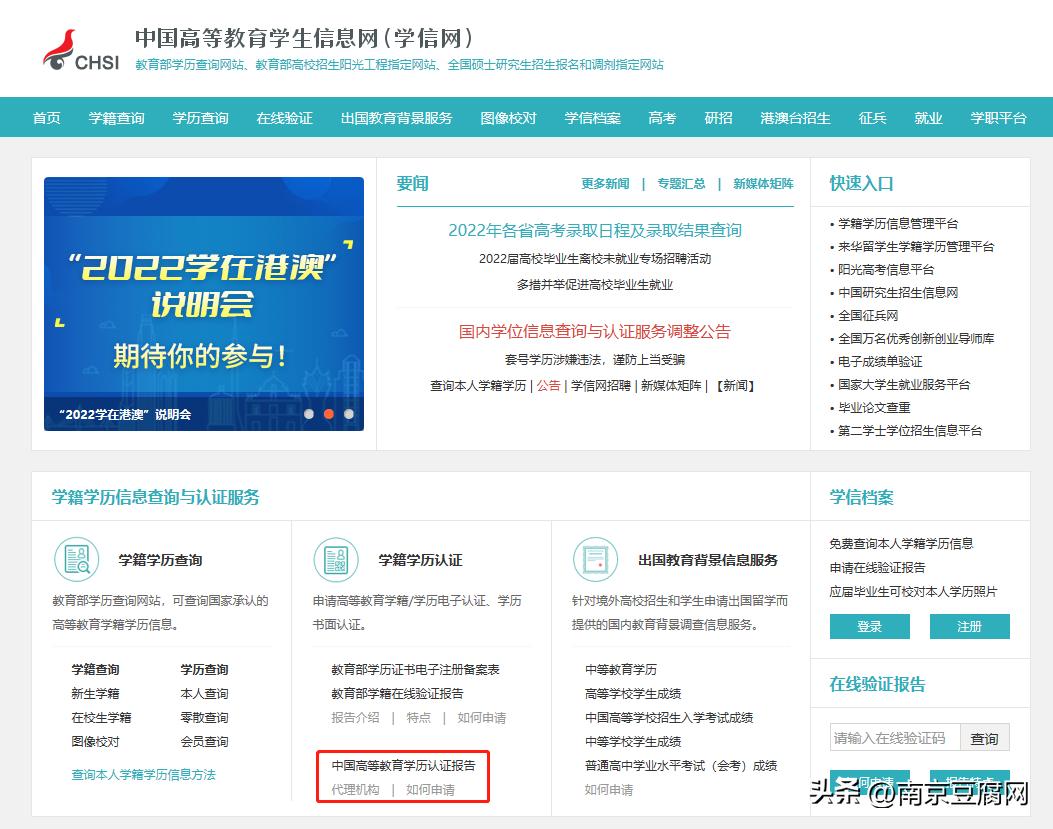Click 查询 to look up verification code
The width and height of the screenshot is (1053, 829).
coord(985,737)
